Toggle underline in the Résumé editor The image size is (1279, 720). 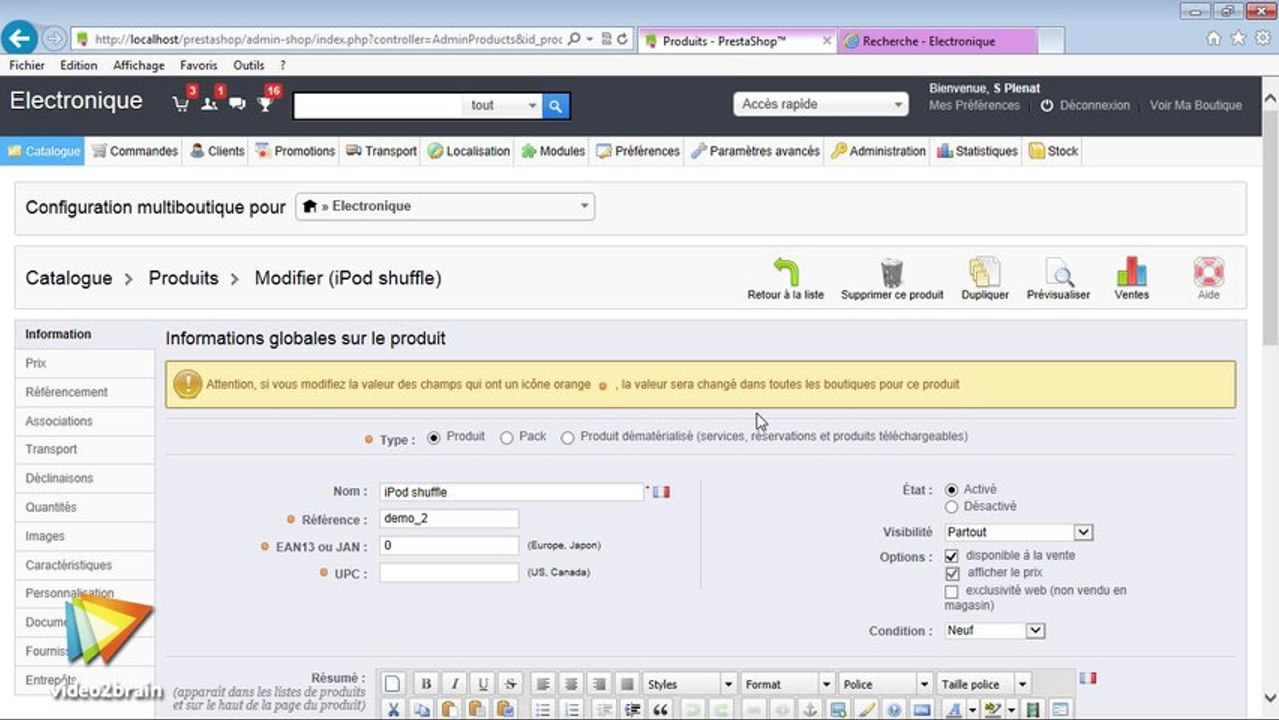click(483, 684)
